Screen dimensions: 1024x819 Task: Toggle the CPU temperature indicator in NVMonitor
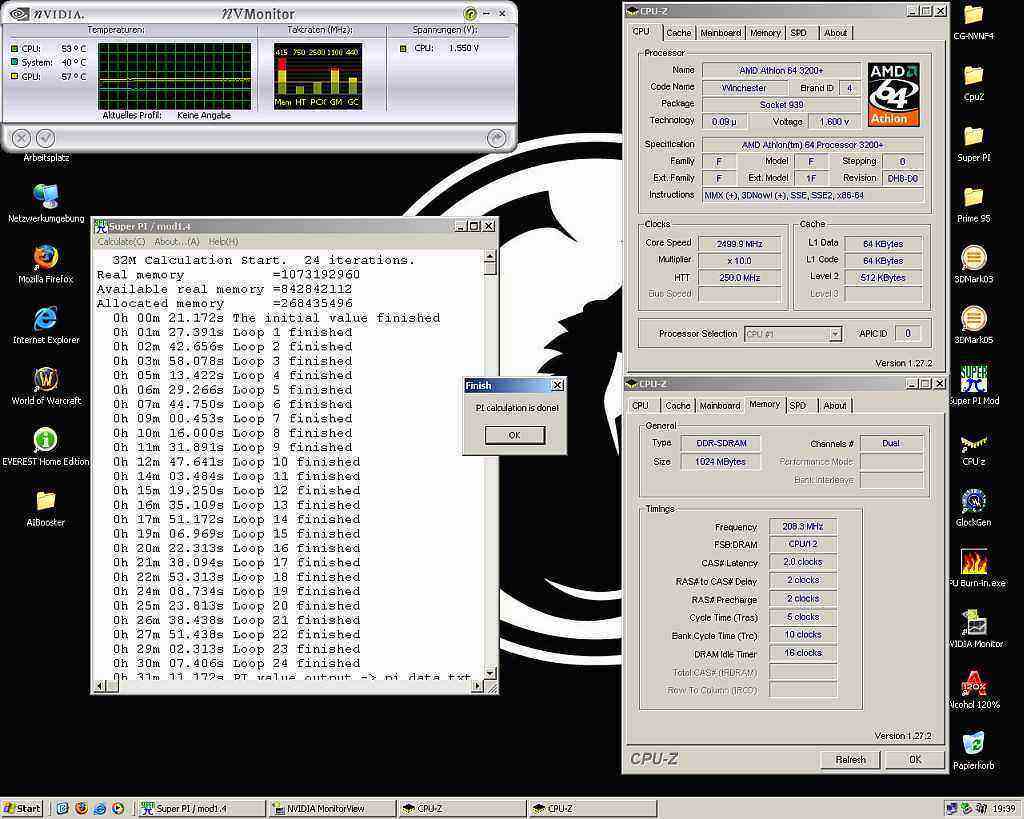[x=14, y=48]
